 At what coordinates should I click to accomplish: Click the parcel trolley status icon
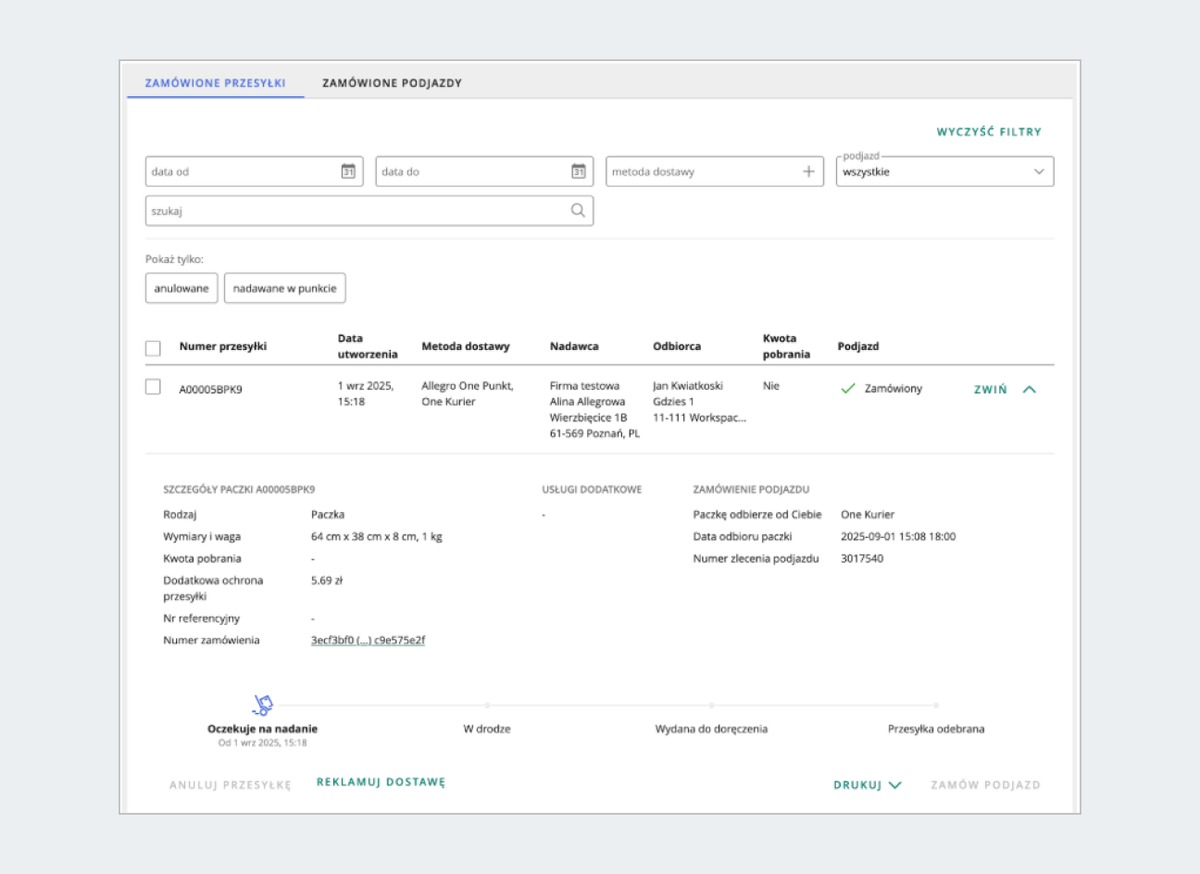click(x=263, y=705)
